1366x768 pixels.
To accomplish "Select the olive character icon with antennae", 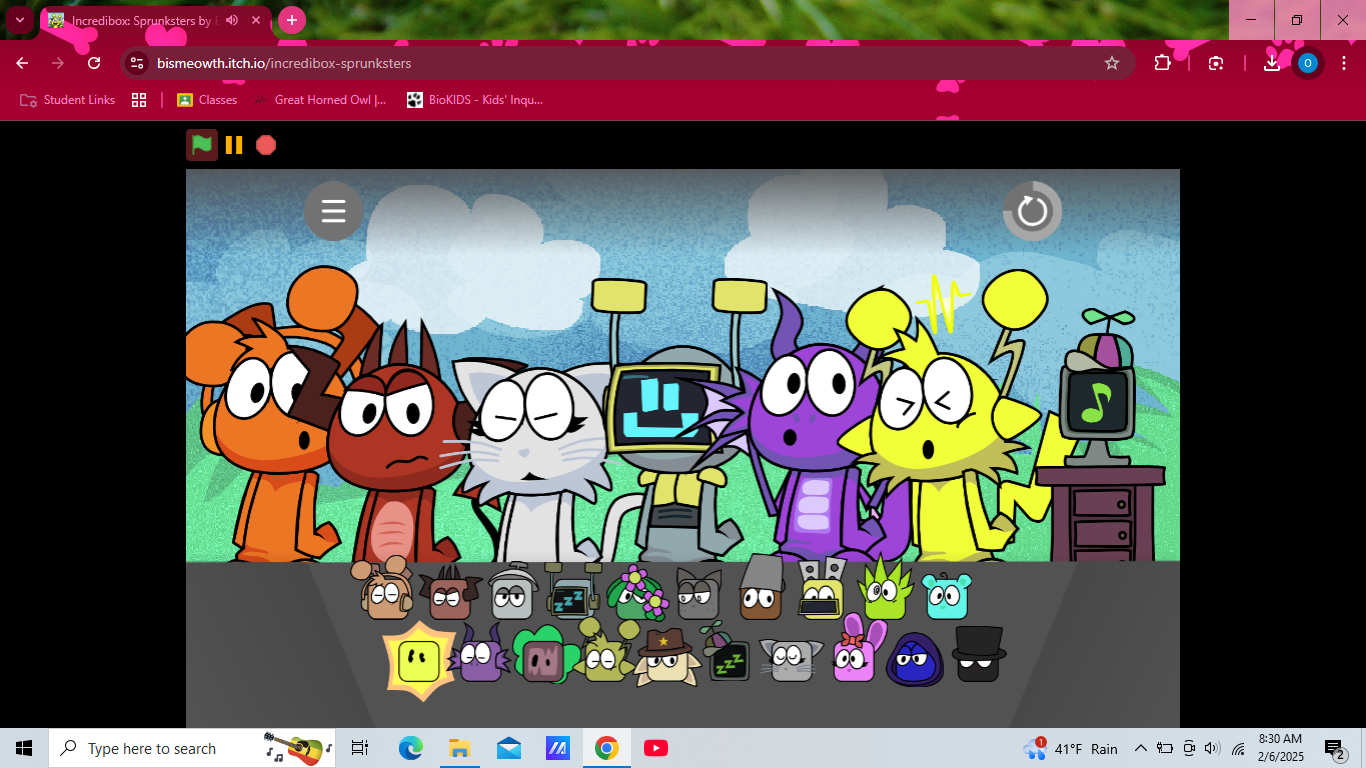I will [605, 653].
